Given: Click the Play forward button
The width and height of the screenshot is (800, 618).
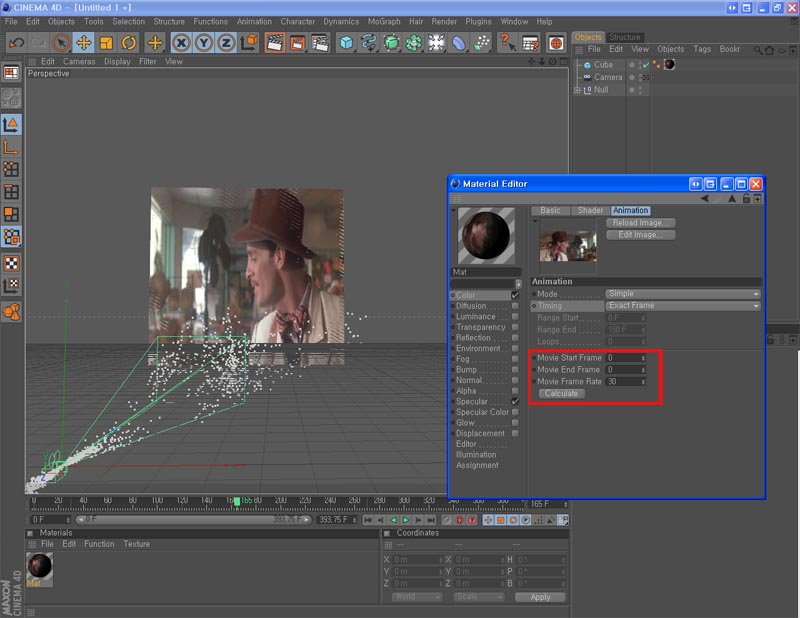Looking at the screenshot, I should point(406,520).
